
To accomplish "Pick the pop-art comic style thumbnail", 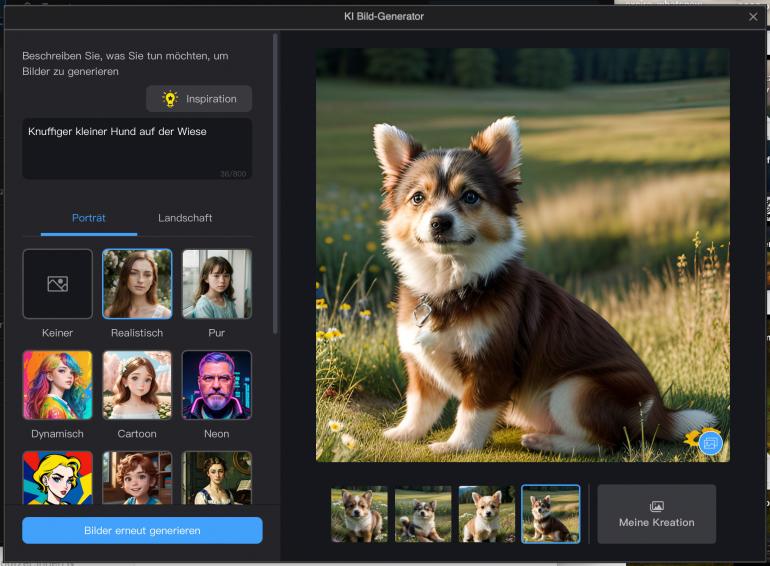I will tap(57, 478).
